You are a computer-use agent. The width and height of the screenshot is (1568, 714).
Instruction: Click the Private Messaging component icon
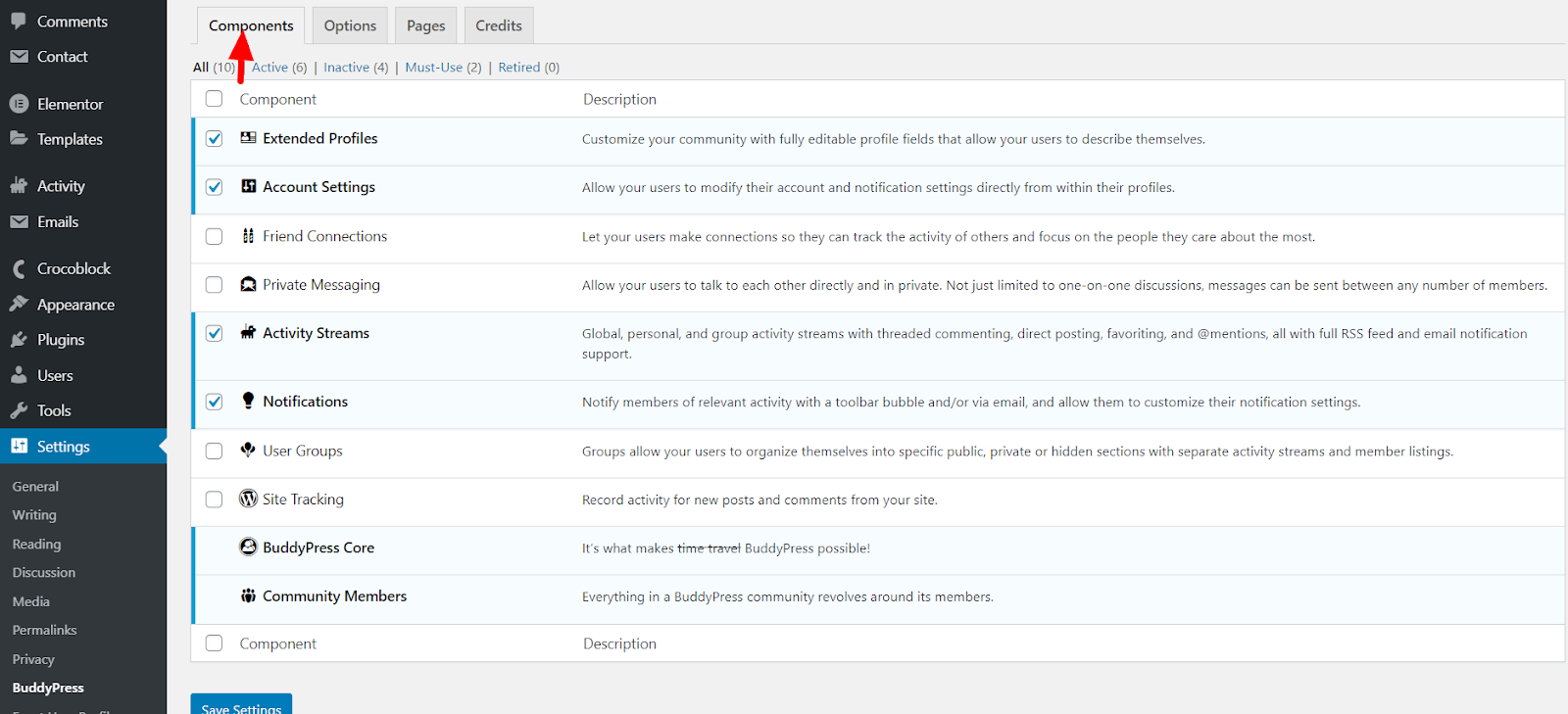tap(249, 284)
